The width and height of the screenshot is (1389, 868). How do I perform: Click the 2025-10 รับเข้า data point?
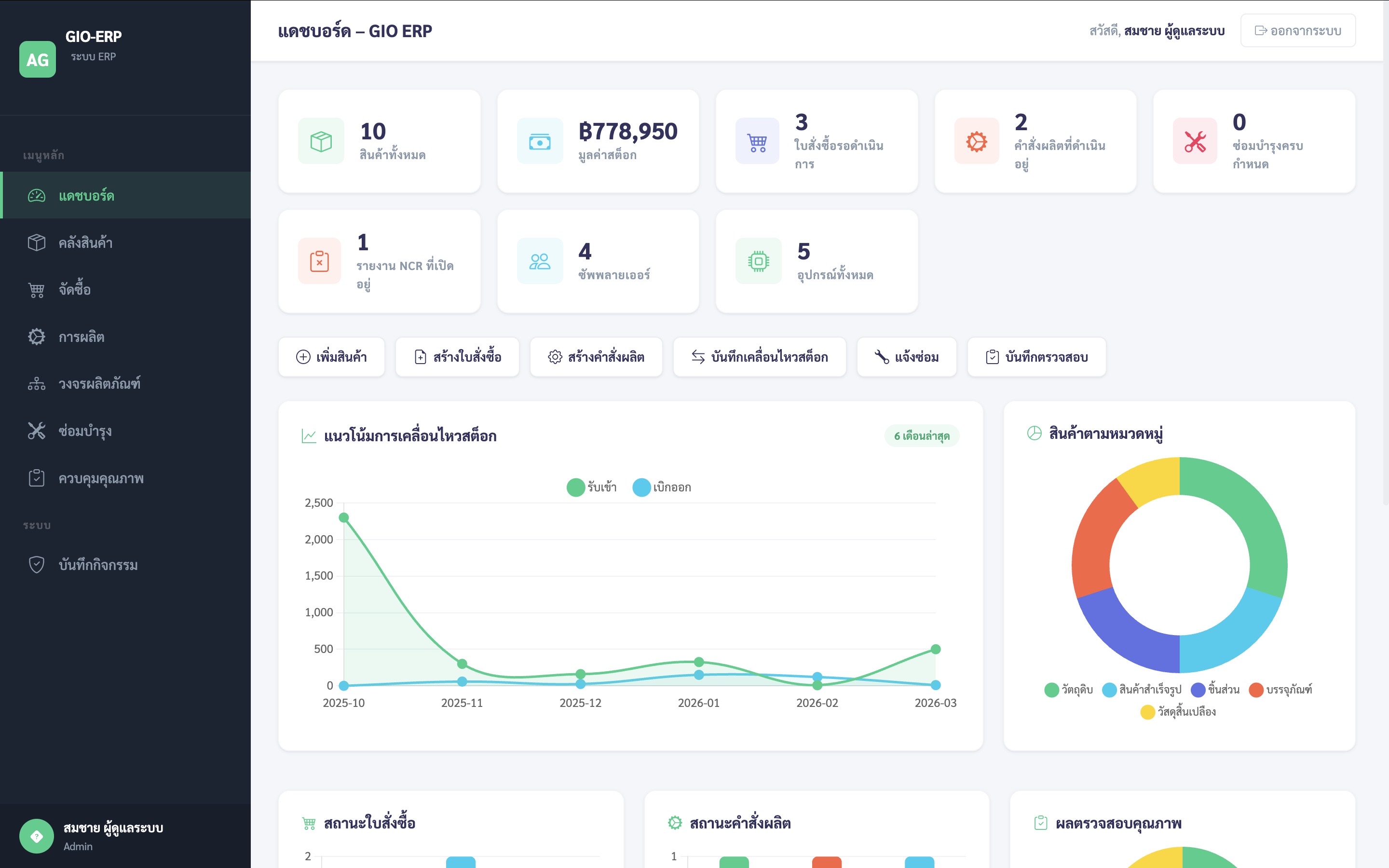click(x=344, y=518)
